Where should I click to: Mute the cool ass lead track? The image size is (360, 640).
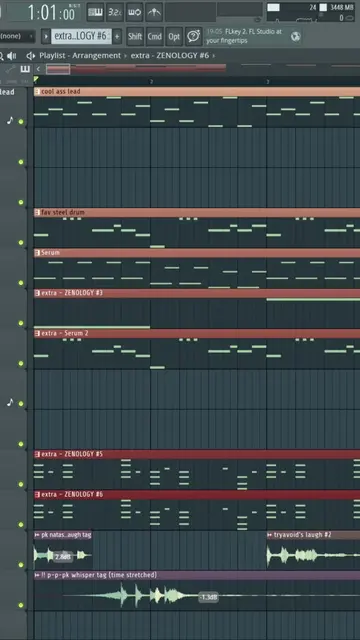pos(21,122)
